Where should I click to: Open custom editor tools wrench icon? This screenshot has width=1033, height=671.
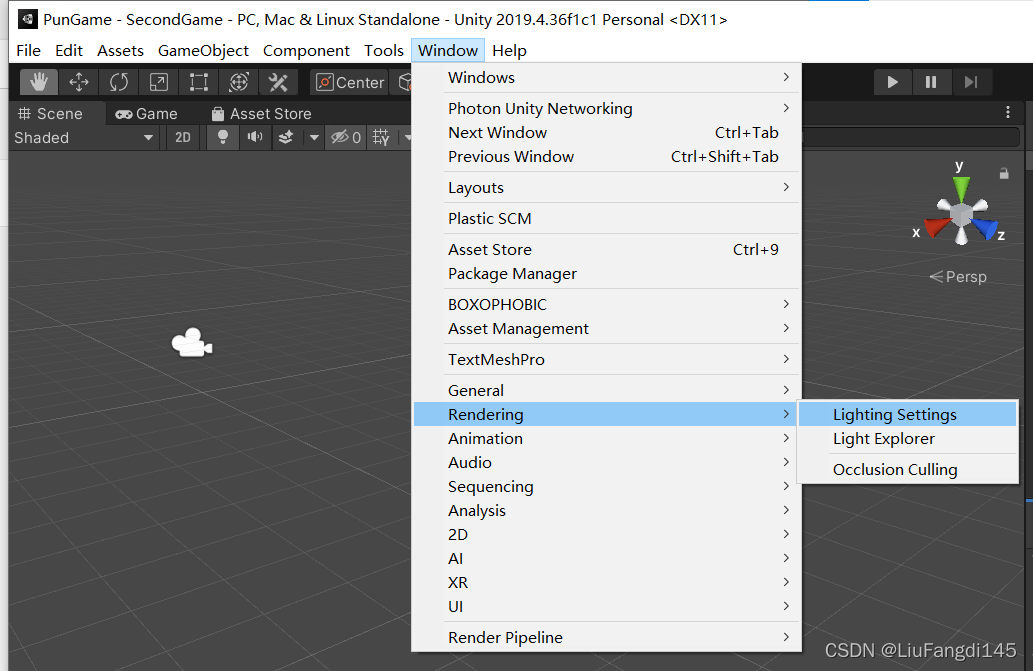[x=278, y=82]
